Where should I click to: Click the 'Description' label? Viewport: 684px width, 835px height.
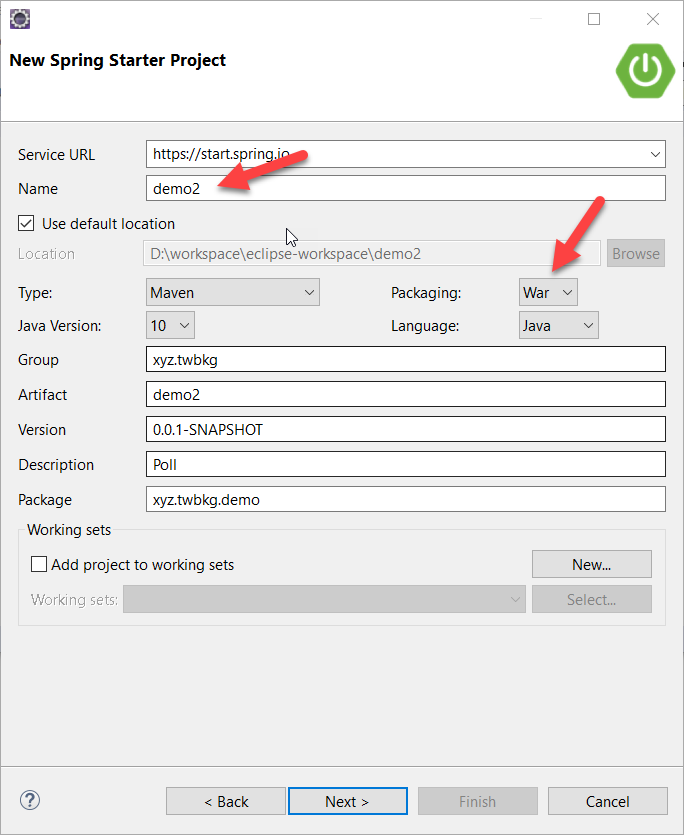click(56, 464)
